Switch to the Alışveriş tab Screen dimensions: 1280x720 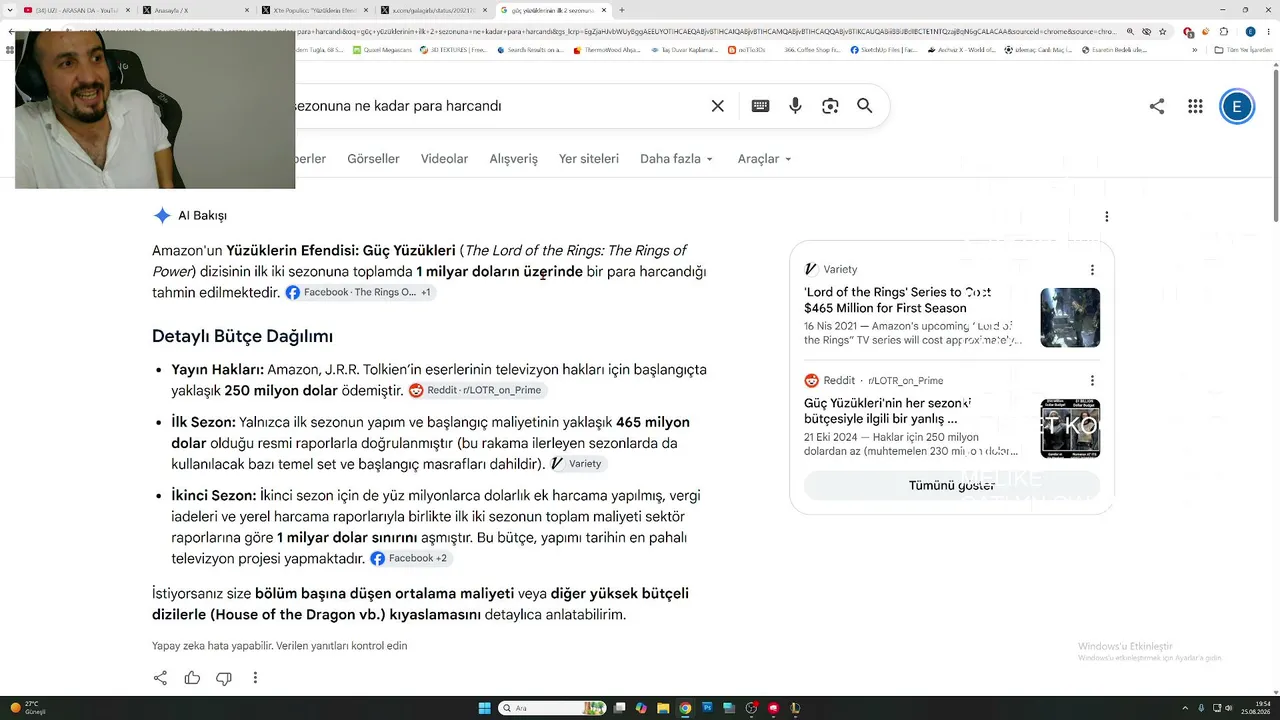click(514, 159)
